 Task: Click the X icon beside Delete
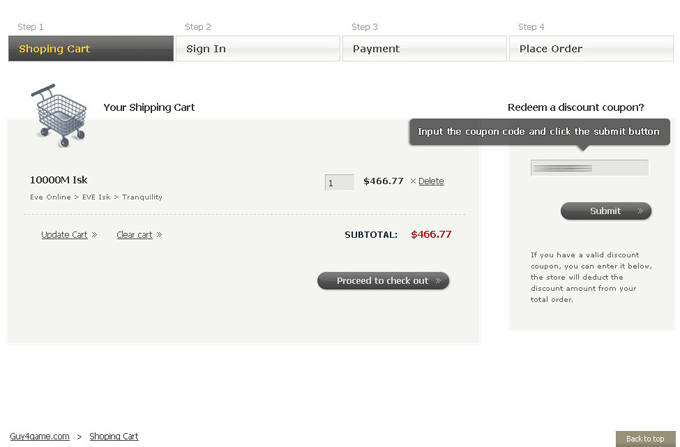click(x=413, y=181)
